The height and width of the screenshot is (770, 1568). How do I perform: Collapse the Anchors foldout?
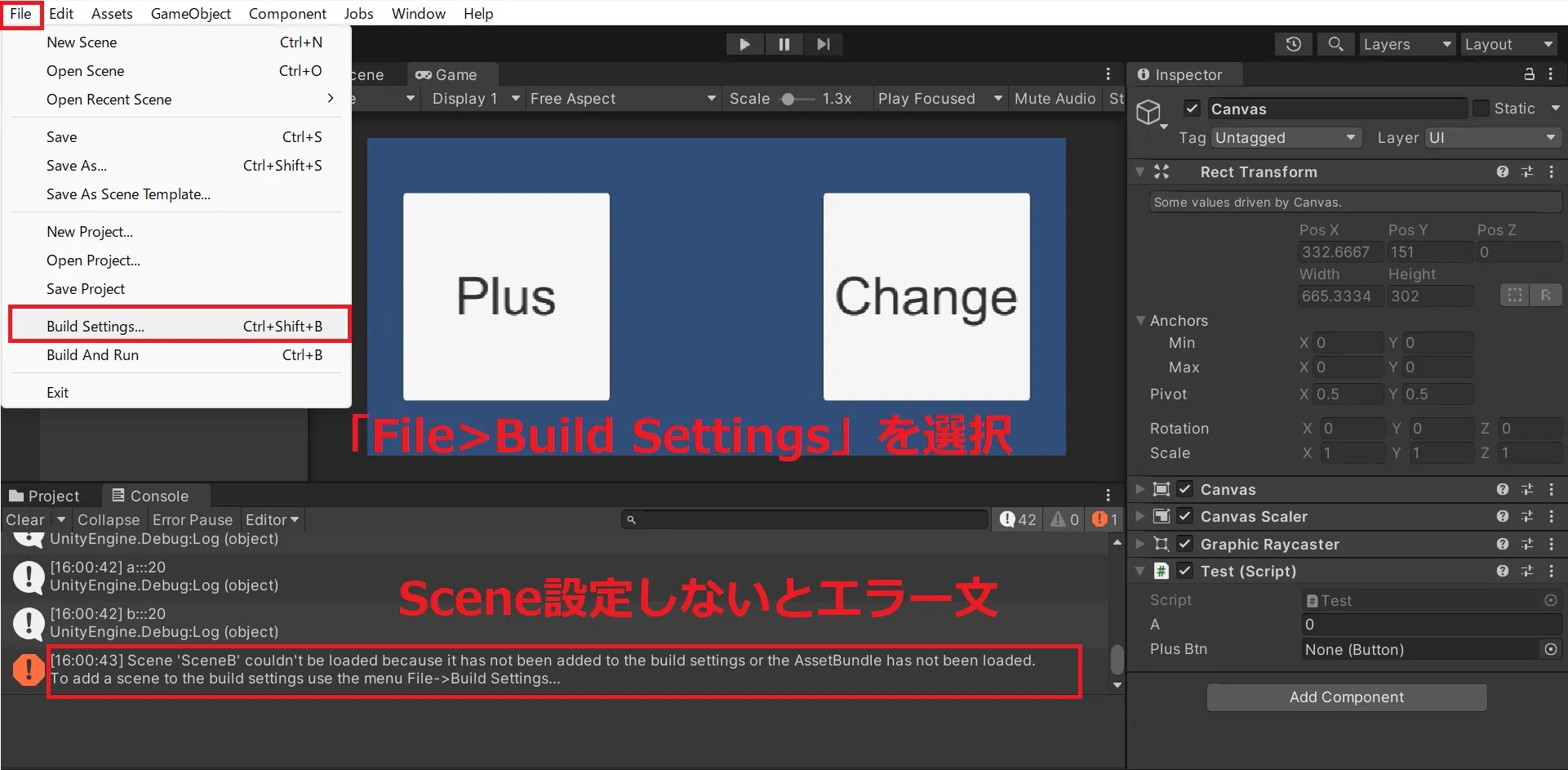pyautogui.click(x=1141, y=320)
